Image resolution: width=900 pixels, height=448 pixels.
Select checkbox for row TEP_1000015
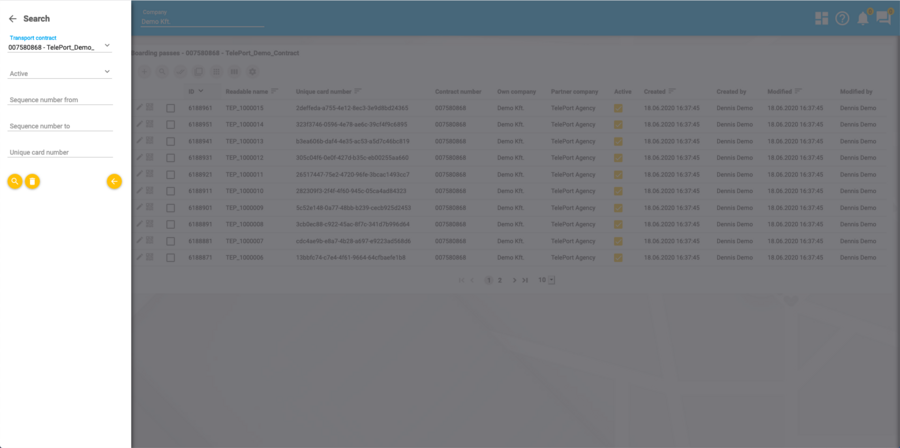click(170, 108)
